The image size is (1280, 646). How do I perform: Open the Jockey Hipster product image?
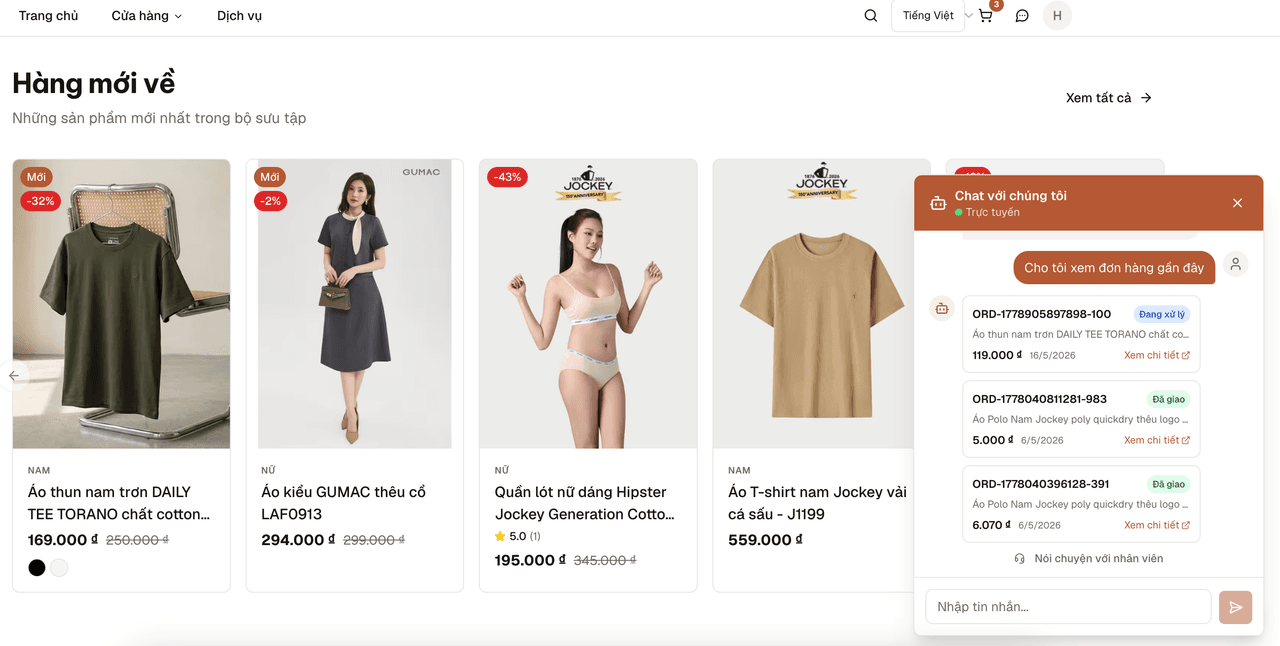[x=588, y=304]
